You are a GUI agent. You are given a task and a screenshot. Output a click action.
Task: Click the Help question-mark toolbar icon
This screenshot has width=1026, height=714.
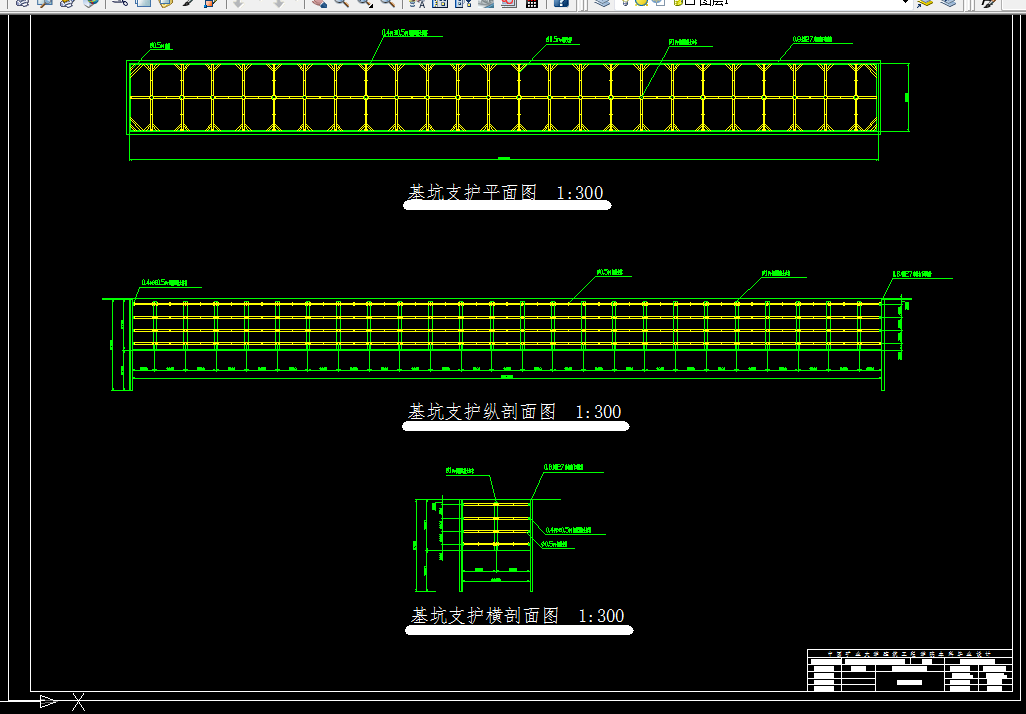coord(561,3)
